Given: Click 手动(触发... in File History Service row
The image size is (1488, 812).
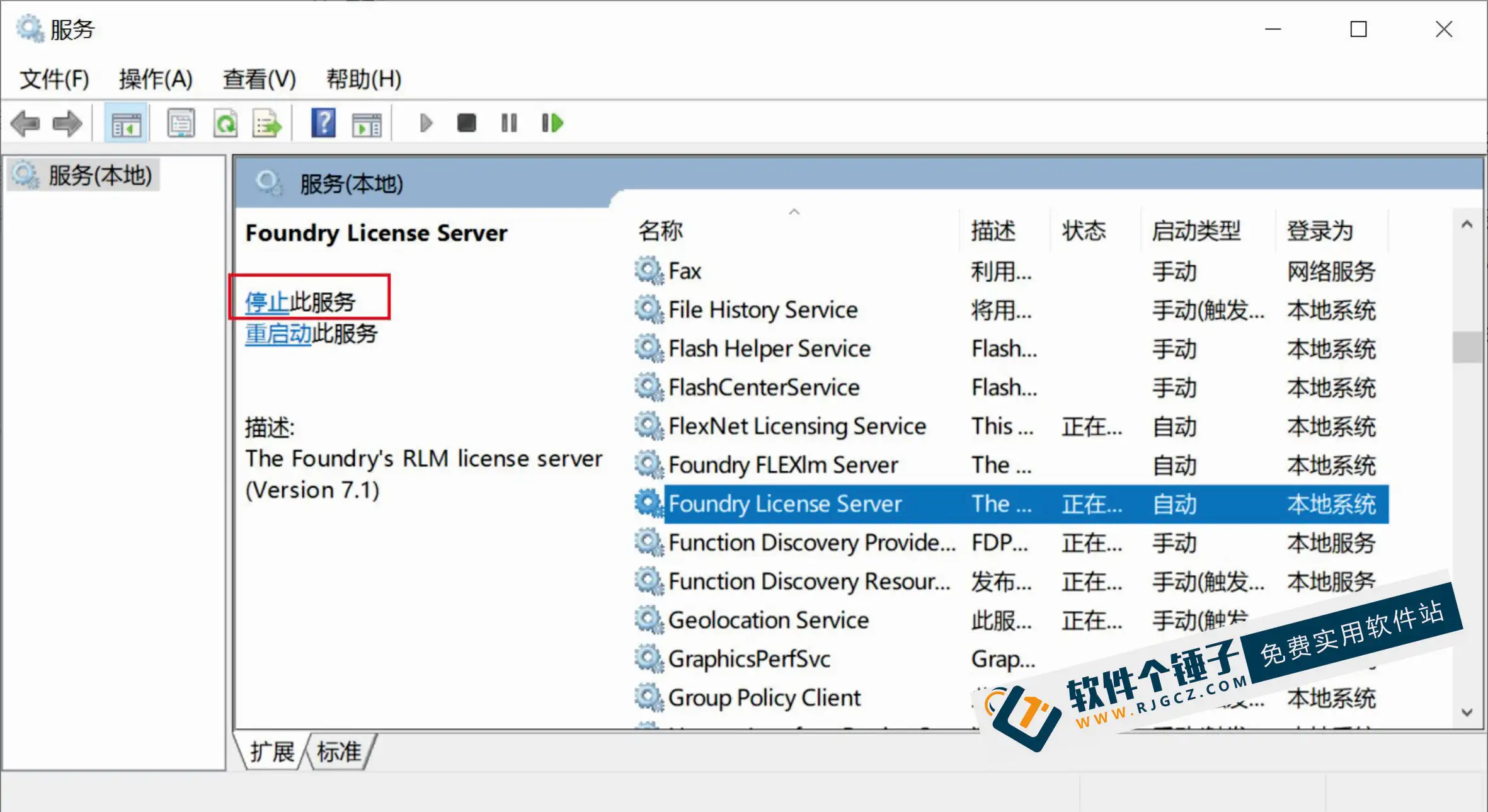Looking at the screenshot, I should [1208, 311].
